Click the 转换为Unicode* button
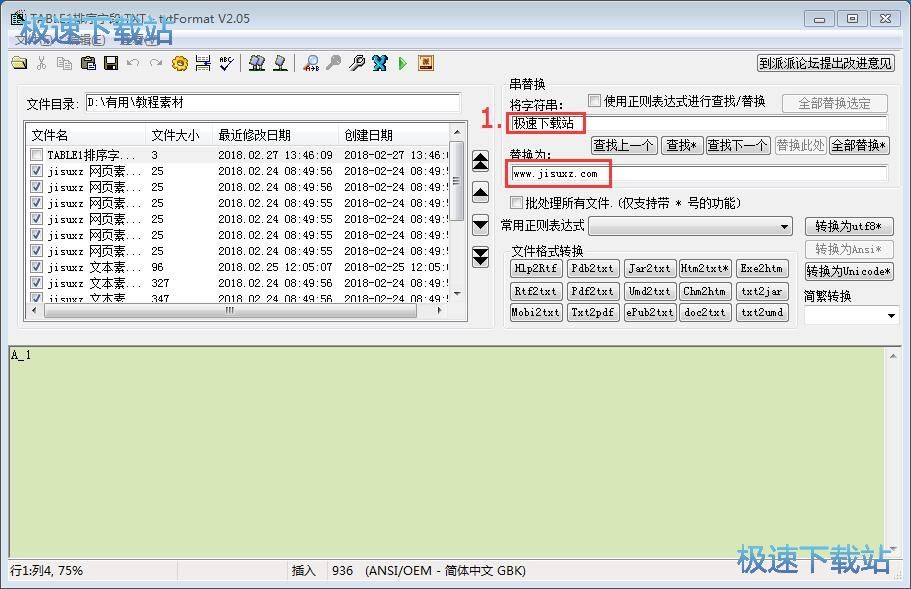This screenshot has height=589, width=911. pyautogui.click(x=849, y=271)
